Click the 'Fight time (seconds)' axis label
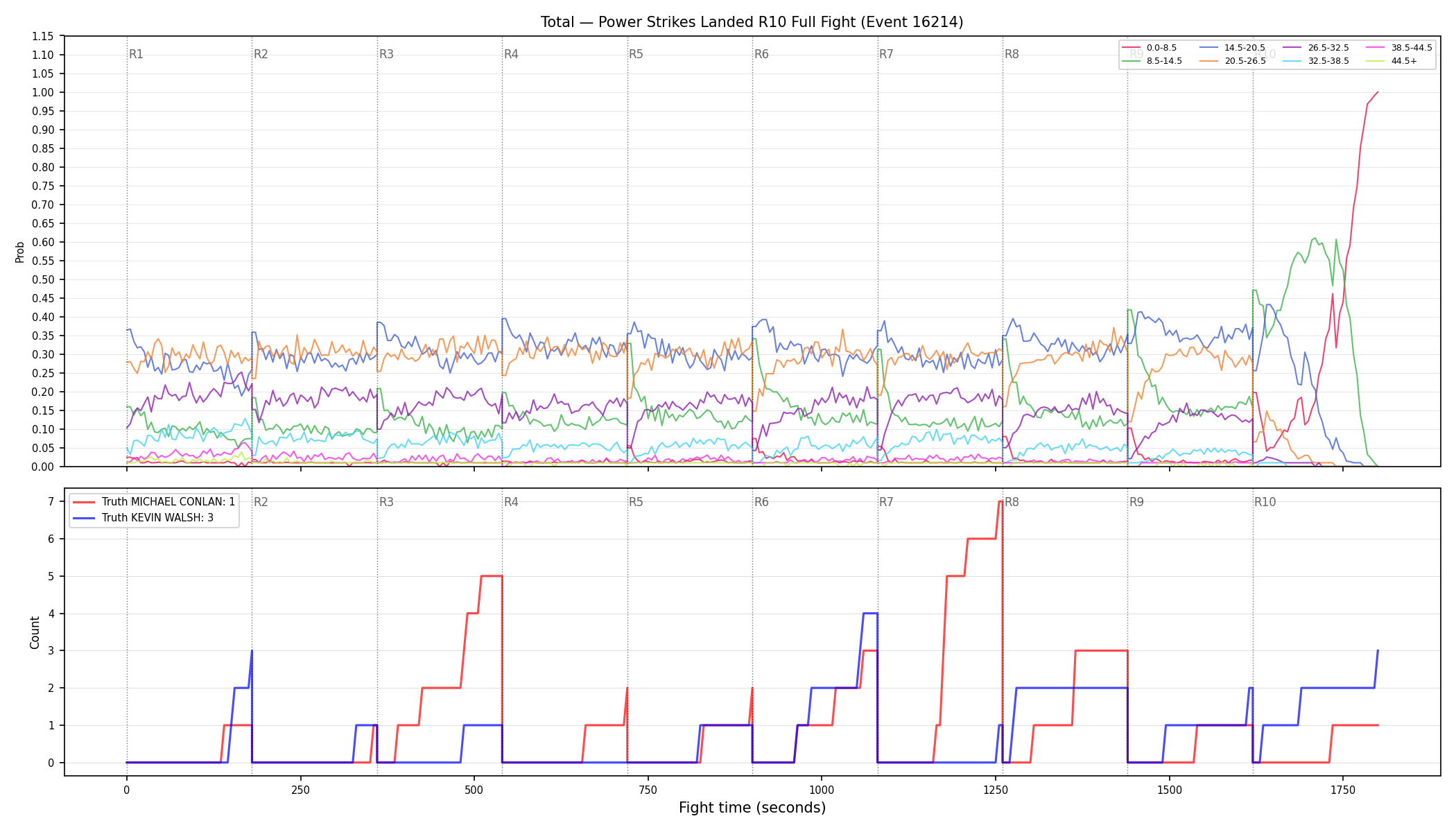1456x832 pixels. 752,808
